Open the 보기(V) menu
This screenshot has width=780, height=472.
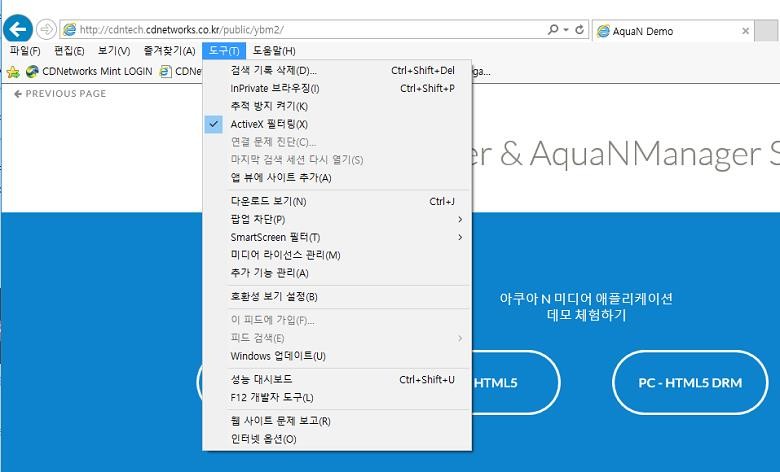coord(114,51)
